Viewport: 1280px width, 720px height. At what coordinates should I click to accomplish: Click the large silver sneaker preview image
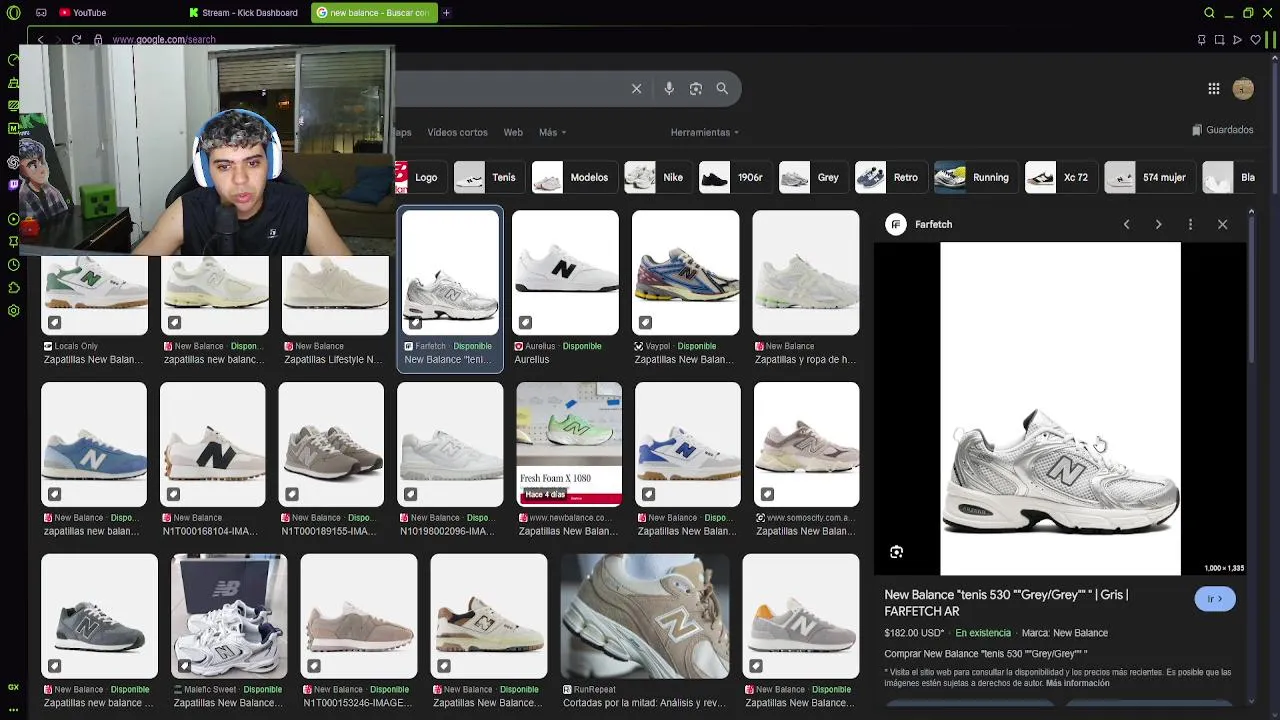pos(1060,409)
